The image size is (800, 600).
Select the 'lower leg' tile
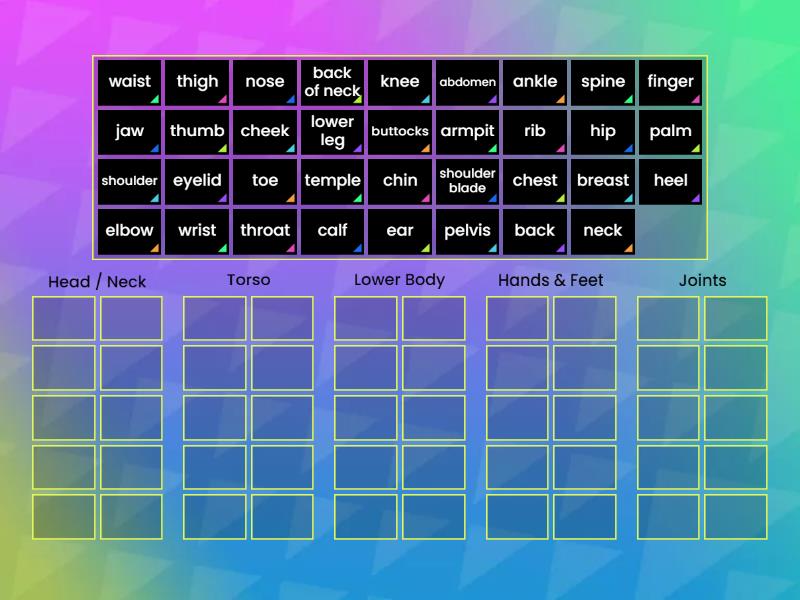click(x=332, y=132)
